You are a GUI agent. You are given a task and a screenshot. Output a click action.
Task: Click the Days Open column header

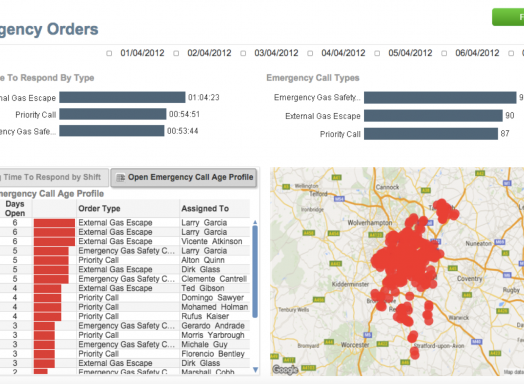(15, 209)
